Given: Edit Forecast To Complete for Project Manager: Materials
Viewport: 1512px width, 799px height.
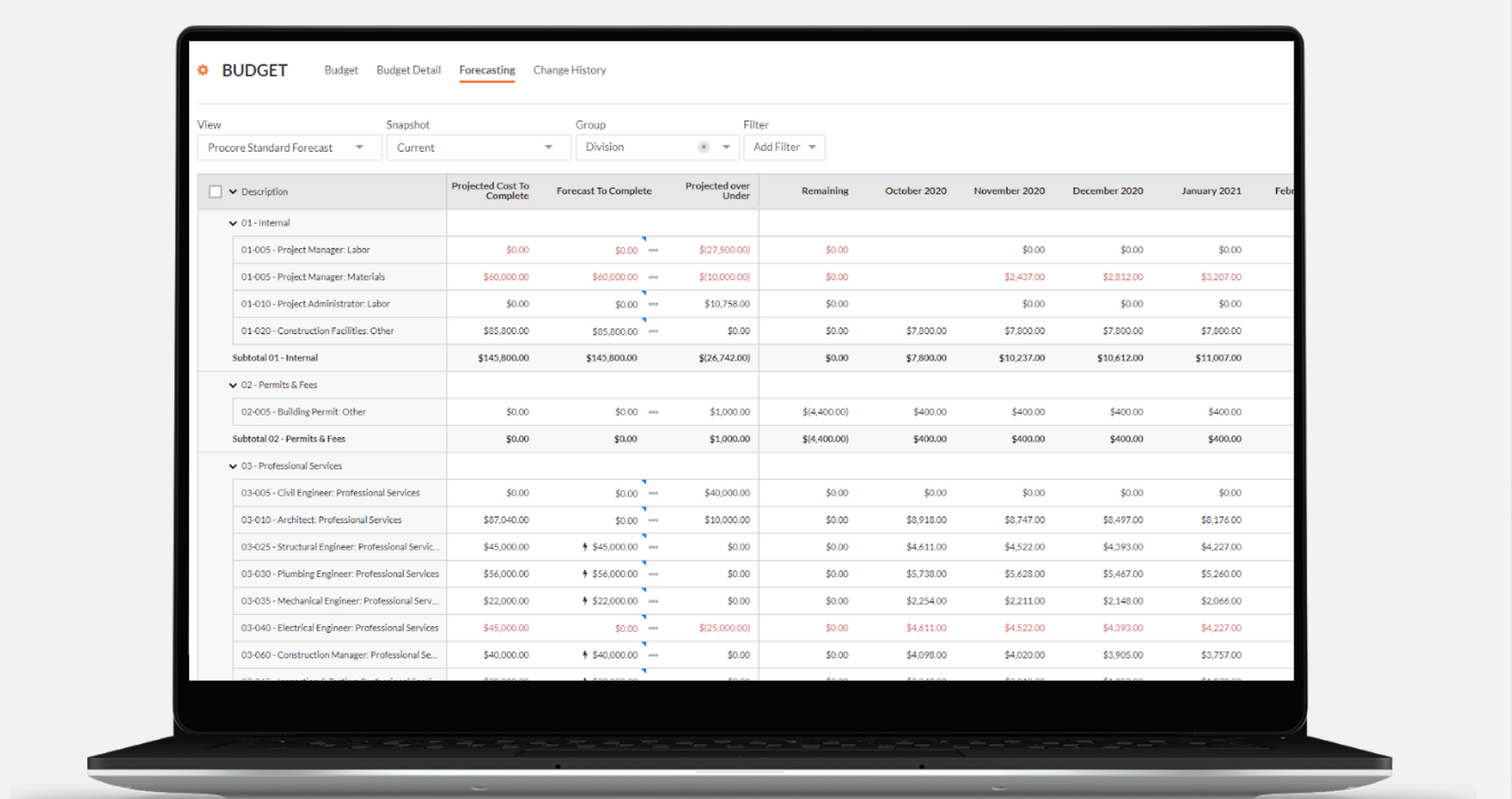Looking at the screenshot, I should click(615, 277).
